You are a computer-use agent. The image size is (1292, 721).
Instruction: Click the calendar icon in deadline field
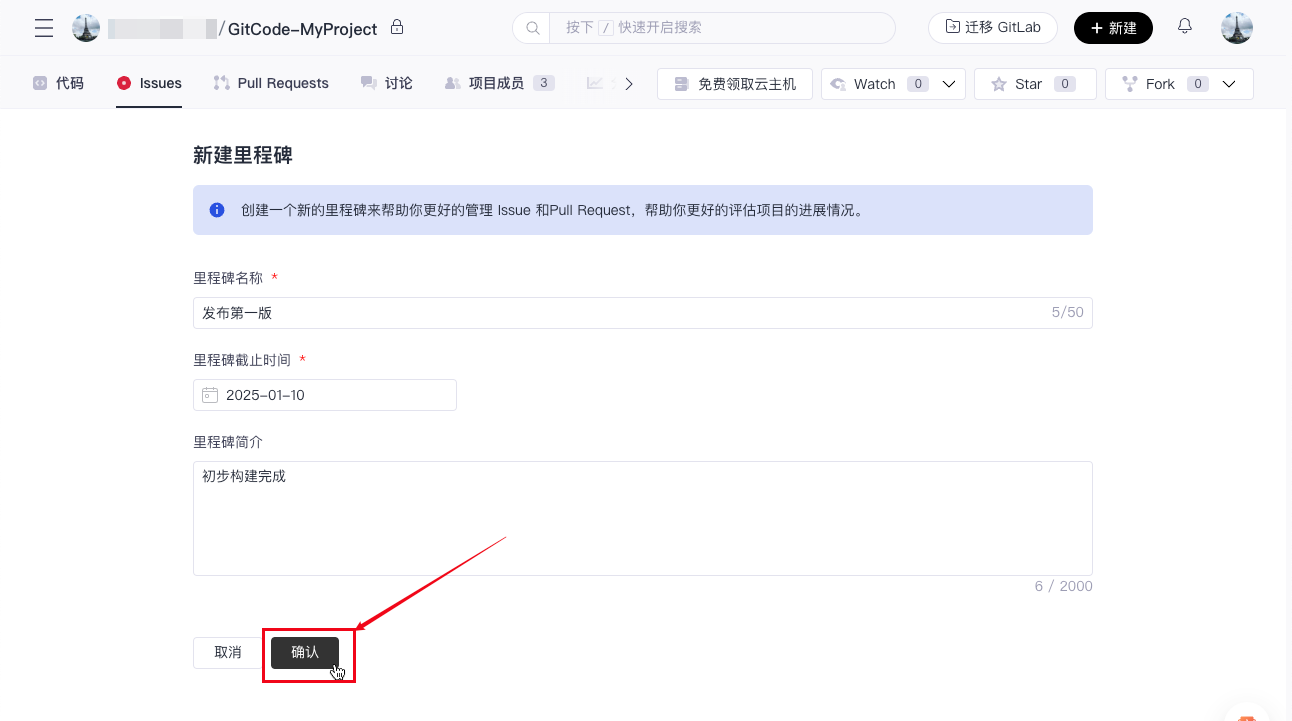coord(210,395)
